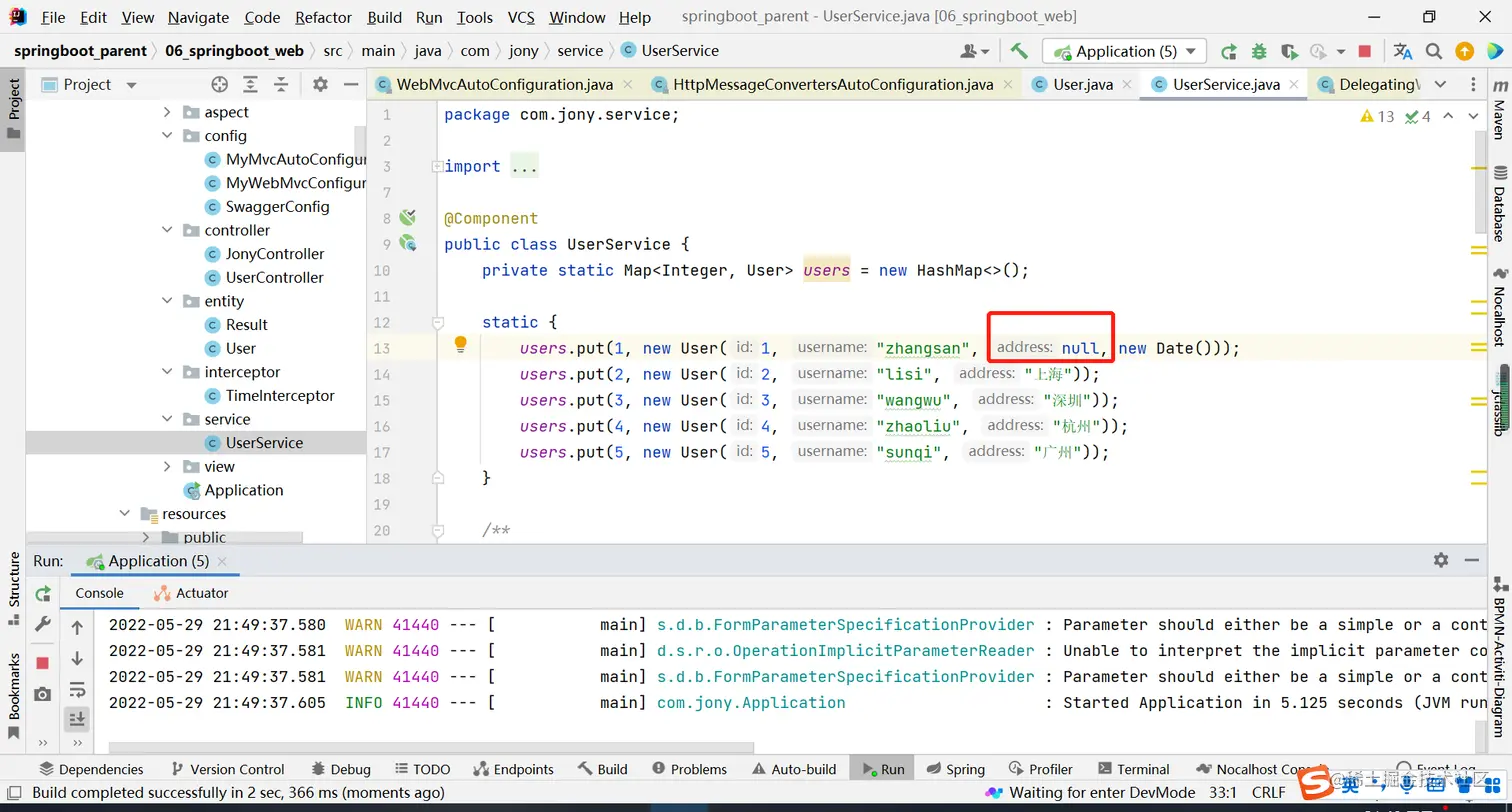The height and width of the screenshot is (812, 1512).
Task: Stop the process in the Run panel
Action: pyautogui.click(x=43, y=663)
